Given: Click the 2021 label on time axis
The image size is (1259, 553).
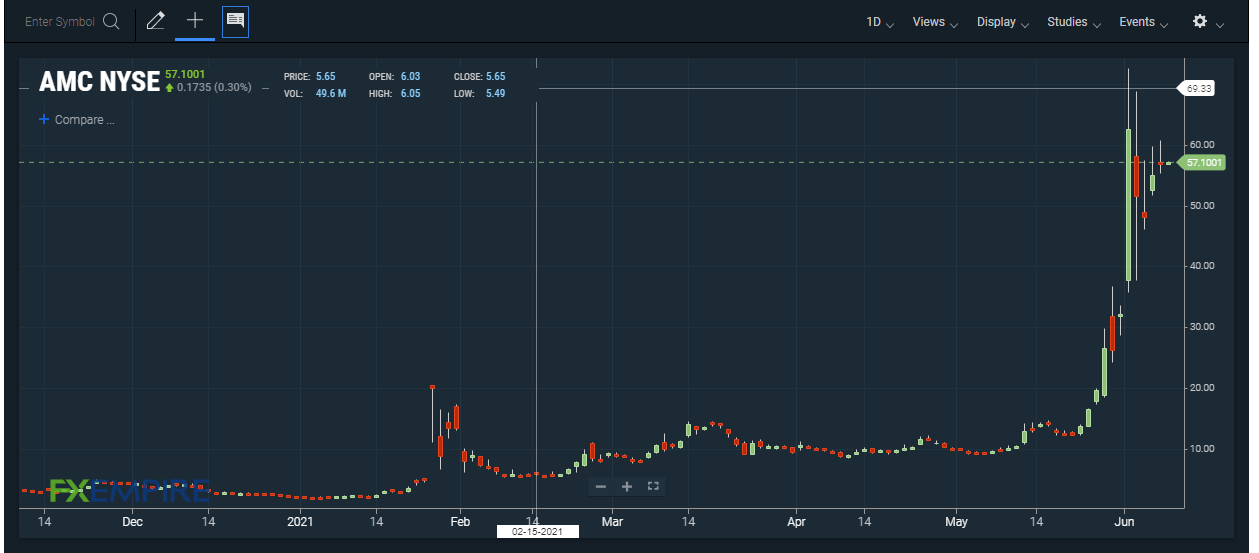Looking at the screenshot, I should (x=301, y=521).
